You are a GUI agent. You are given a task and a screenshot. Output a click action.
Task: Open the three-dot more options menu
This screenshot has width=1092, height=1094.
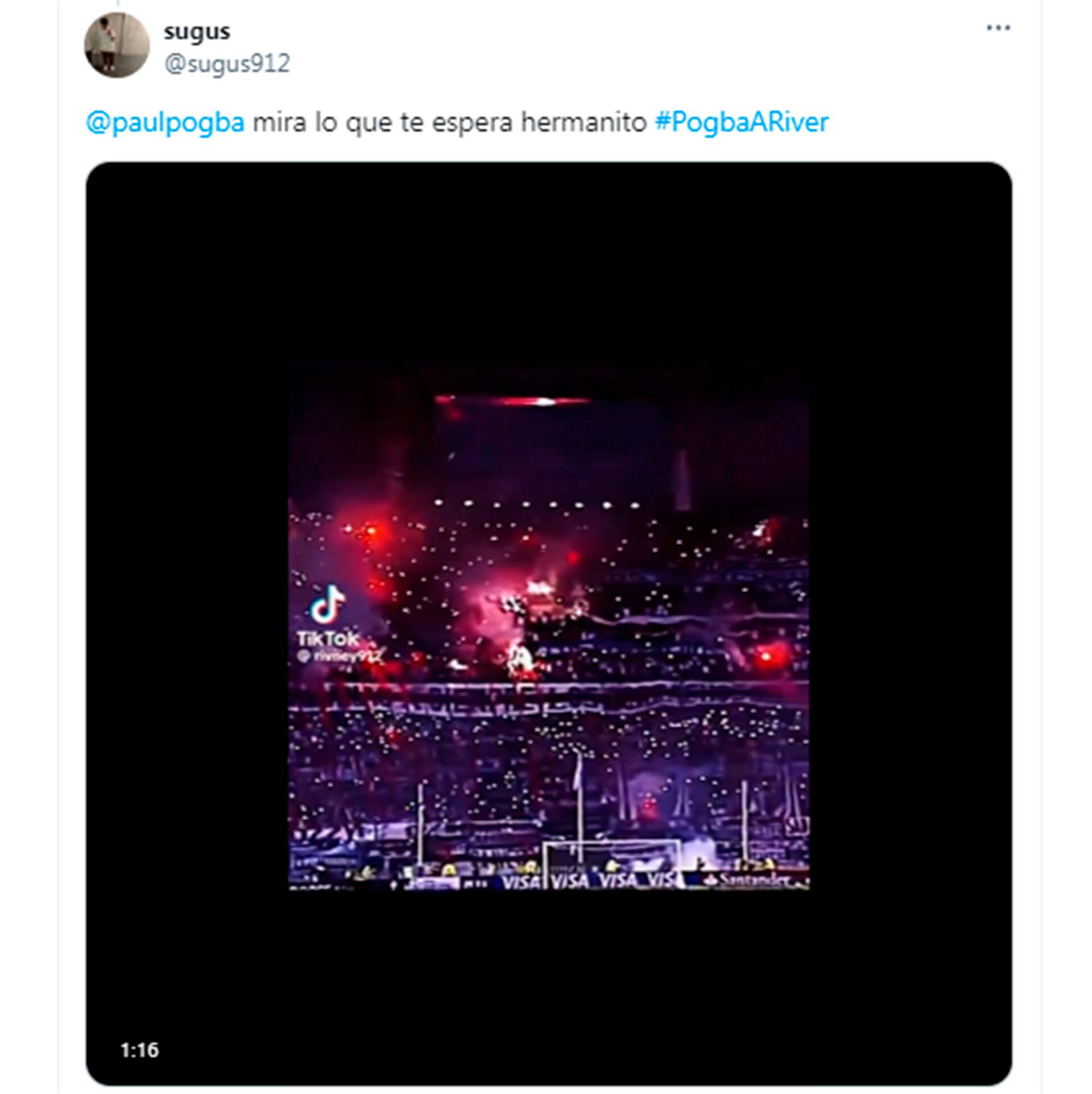(x=998, y=28)
